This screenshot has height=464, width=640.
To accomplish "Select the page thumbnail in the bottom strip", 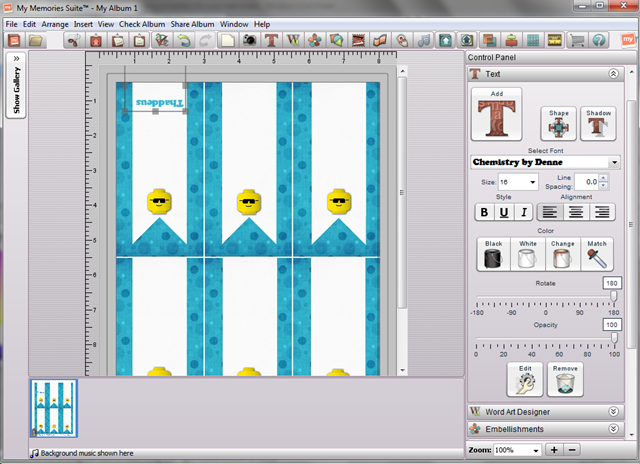I will click(x=54, y=408).
